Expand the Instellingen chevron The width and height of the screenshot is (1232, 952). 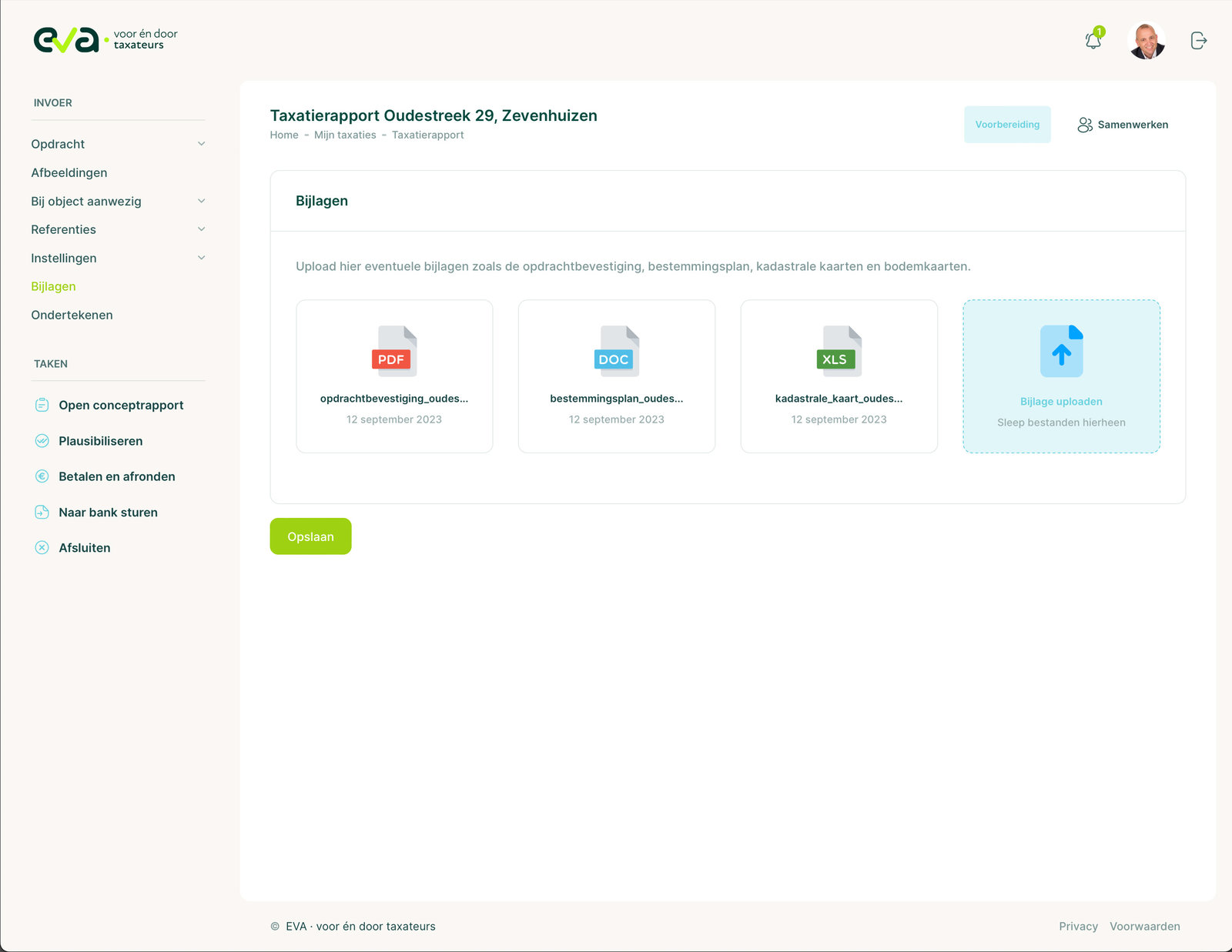(x=201, y=258)
